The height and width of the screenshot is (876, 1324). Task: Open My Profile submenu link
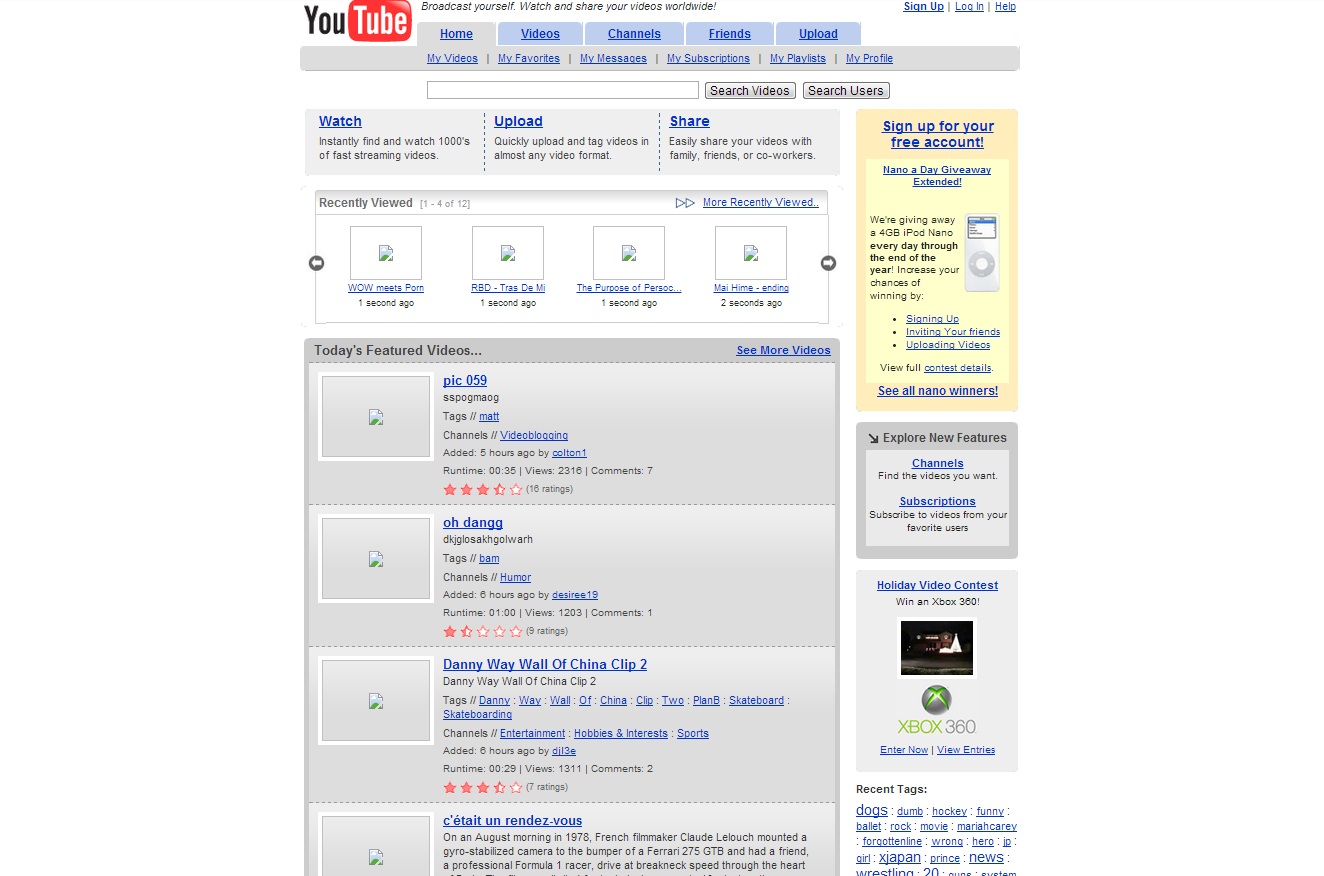tap(869, 59)
